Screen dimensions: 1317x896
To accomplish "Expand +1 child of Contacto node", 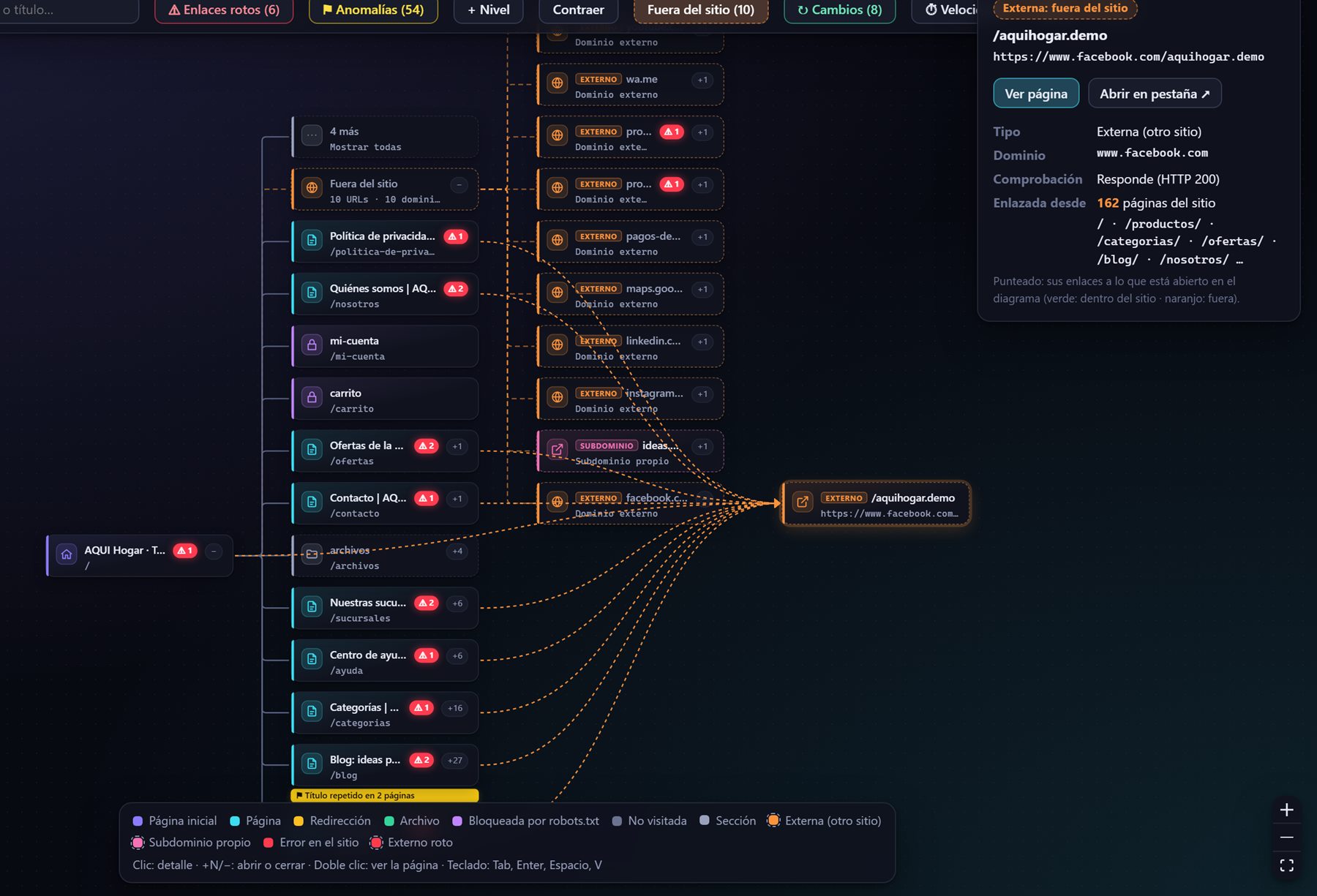I will click(x=457, y=499).
